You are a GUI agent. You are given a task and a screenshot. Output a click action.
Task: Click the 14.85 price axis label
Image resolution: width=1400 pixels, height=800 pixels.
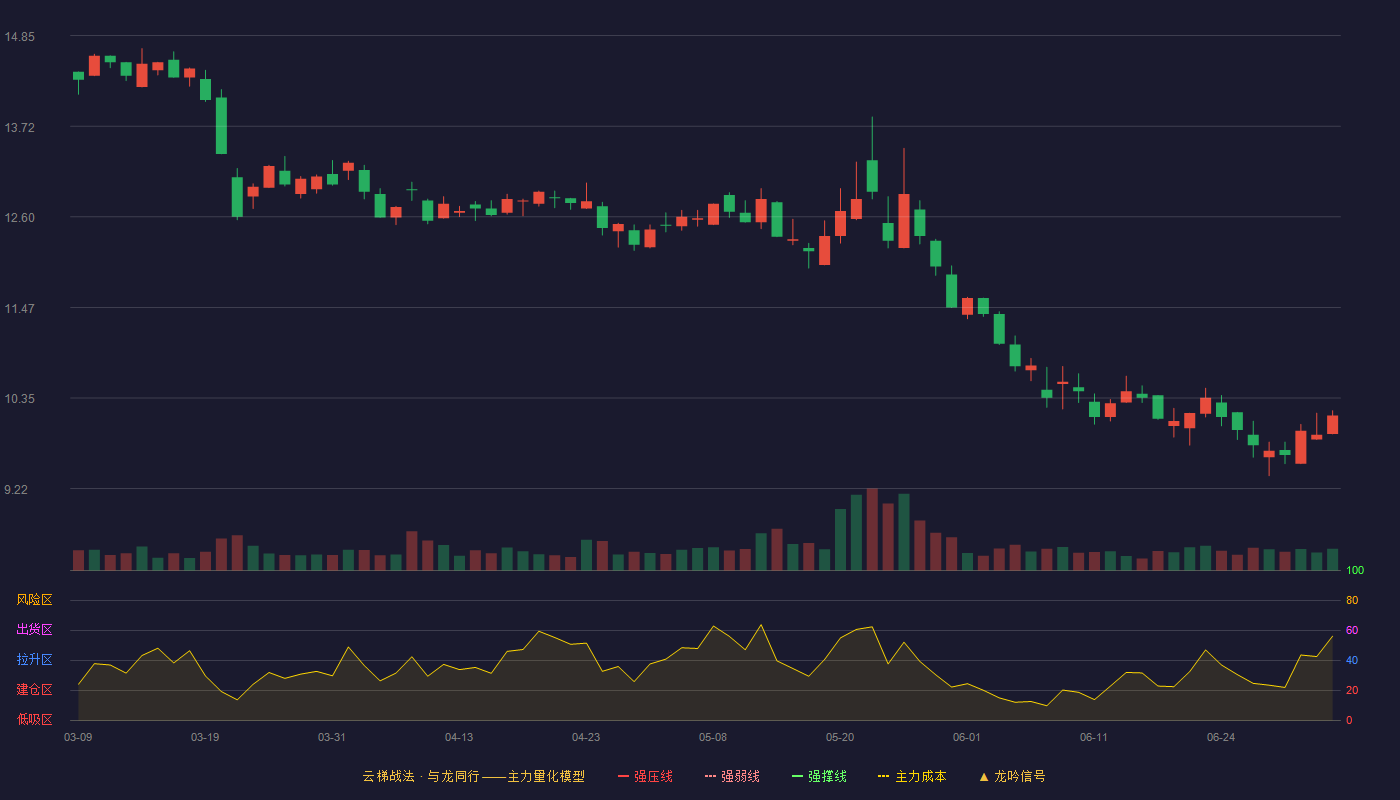[x=19, y=37]
